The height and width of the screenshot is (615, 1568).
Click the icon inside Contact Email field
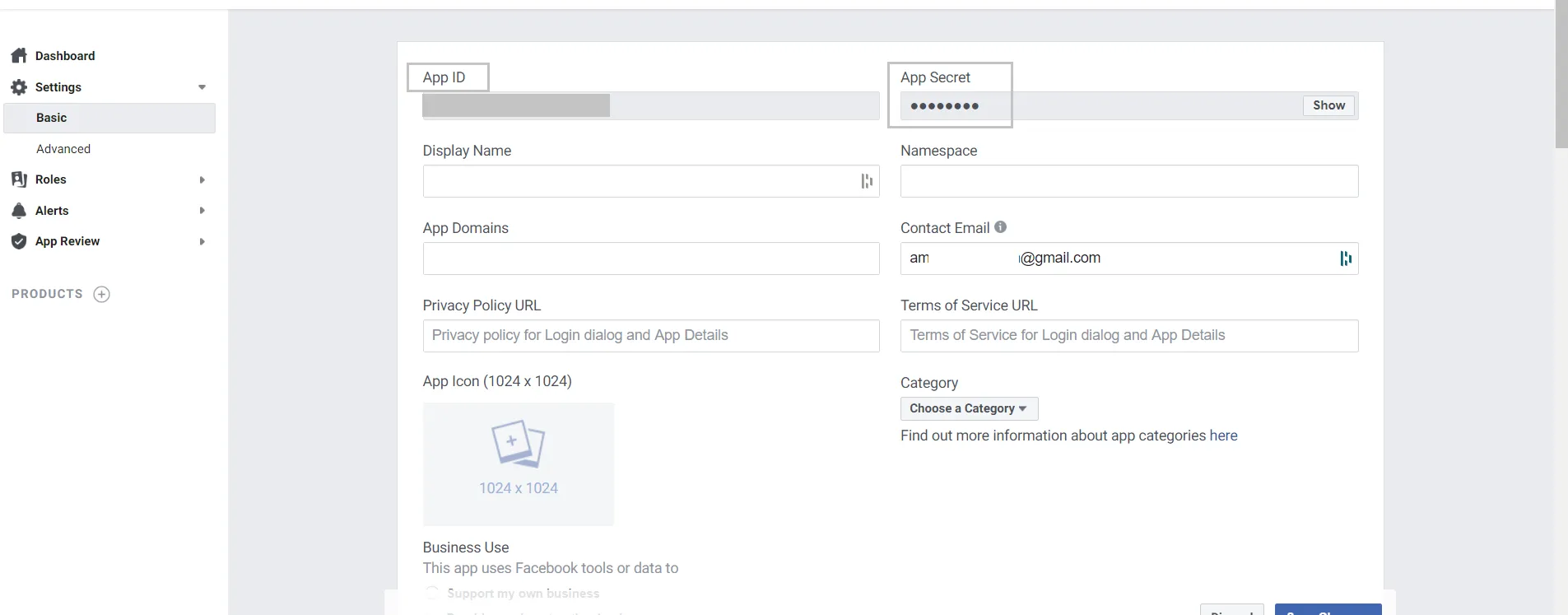click(x=1345, y=259)
